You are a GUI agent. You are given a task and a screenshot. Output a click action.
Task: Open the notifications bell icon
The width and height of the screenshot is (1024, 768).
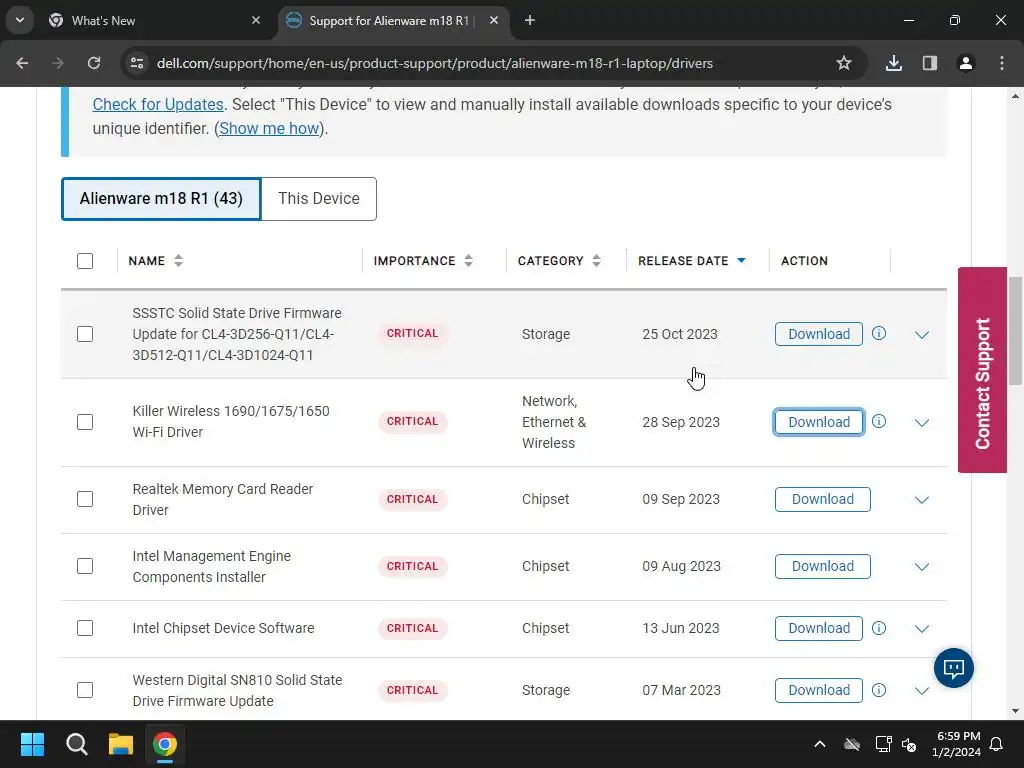[x=997, y=744]
